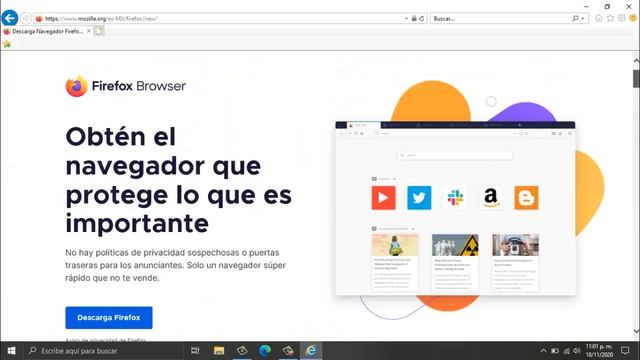
Task: Click the security padlock icon
Action: (x=414, y=18)
